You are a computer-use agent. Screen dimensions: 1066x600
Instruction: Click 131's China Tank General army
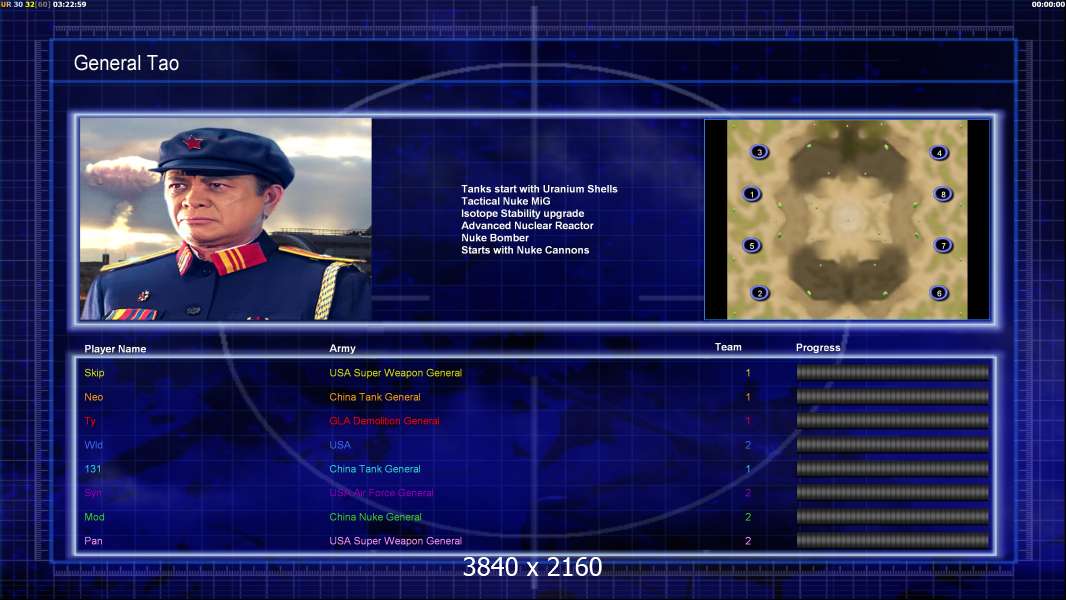pyautogui.click(x=375, y=469)
